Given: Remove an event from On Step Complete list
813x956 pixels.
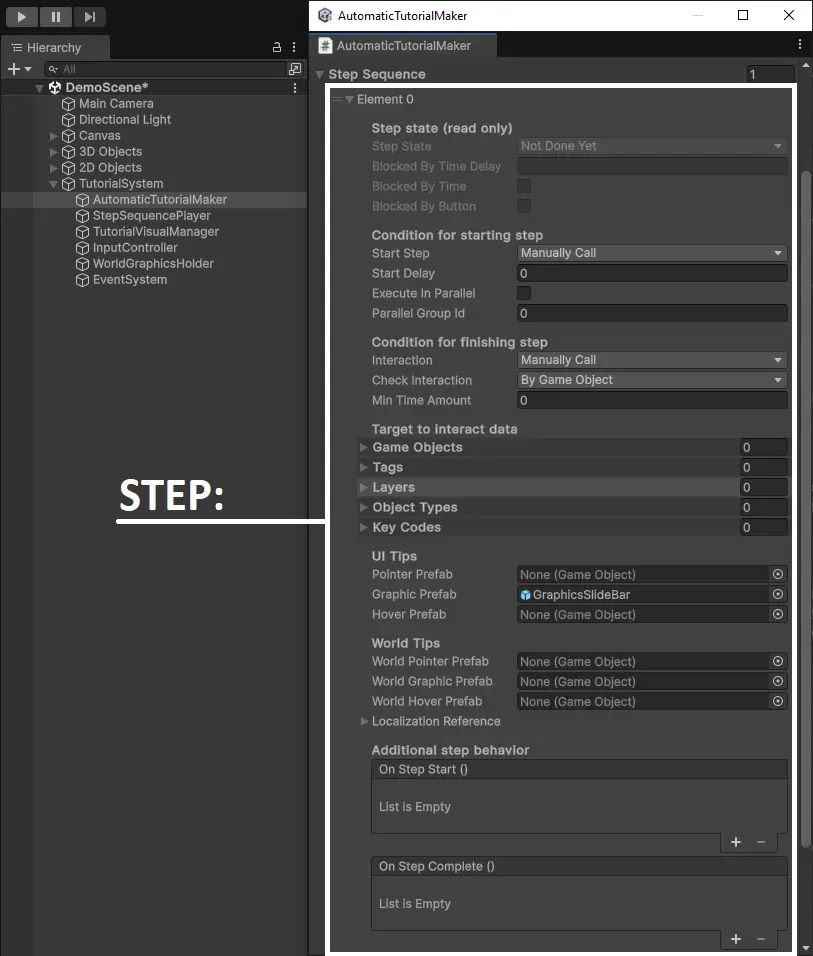Looking at the screenshot, I should point(761,939).
